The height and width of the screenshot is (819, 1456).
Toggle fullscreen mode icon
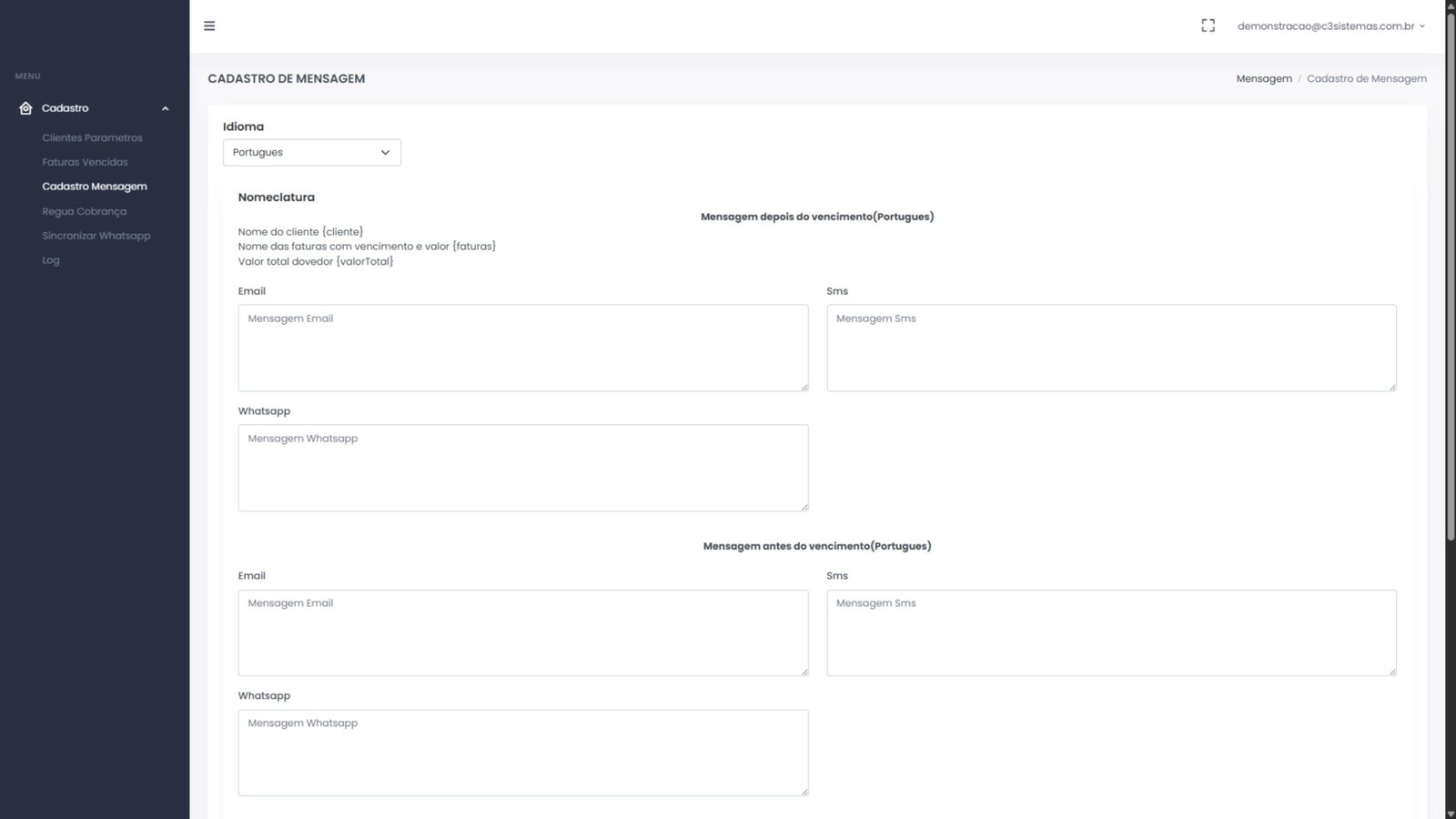point(1208,26)
